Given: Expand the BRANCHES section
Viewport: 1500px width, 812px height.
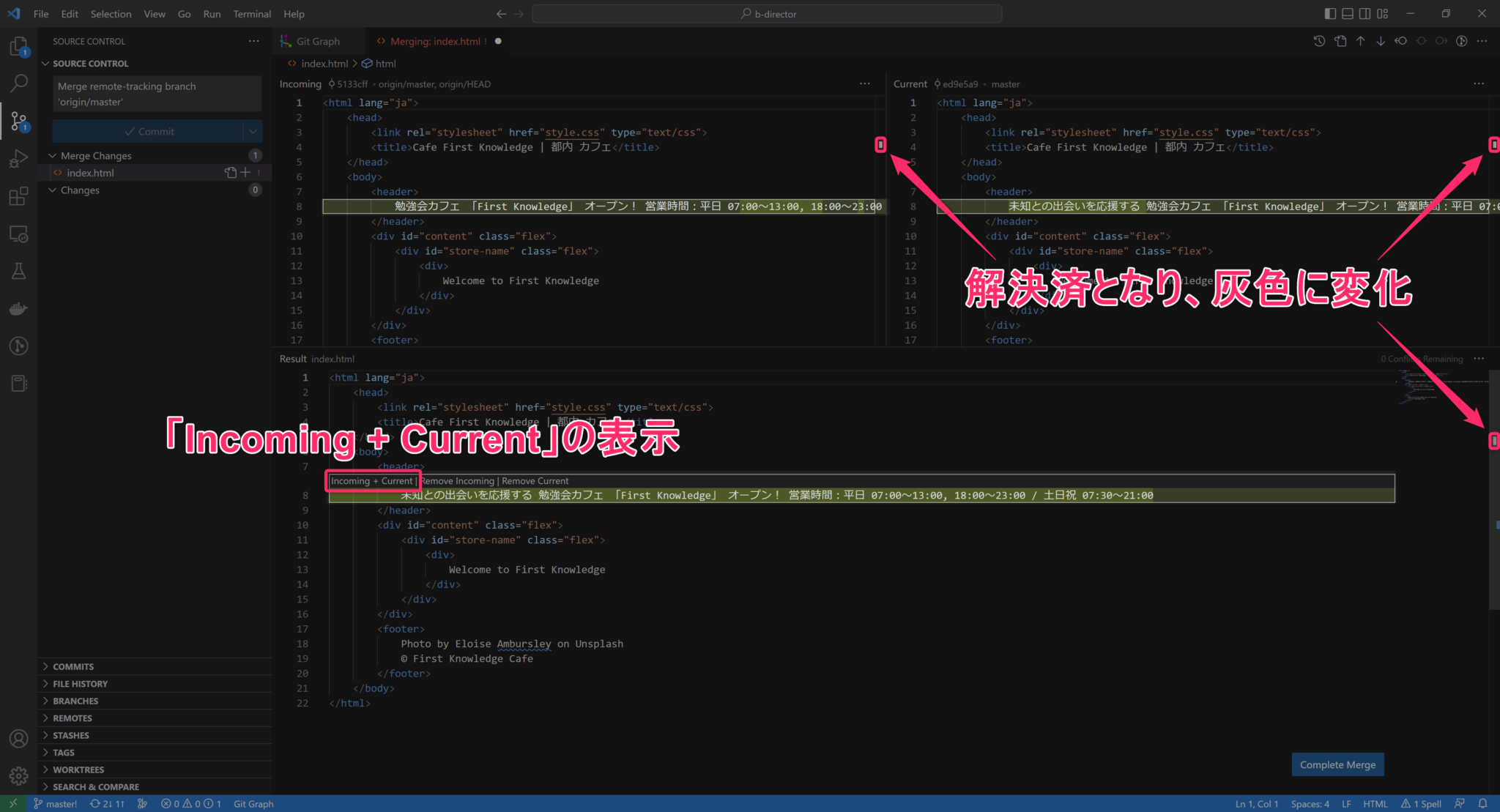Looking at the screenshot, I should pos(75,701).
